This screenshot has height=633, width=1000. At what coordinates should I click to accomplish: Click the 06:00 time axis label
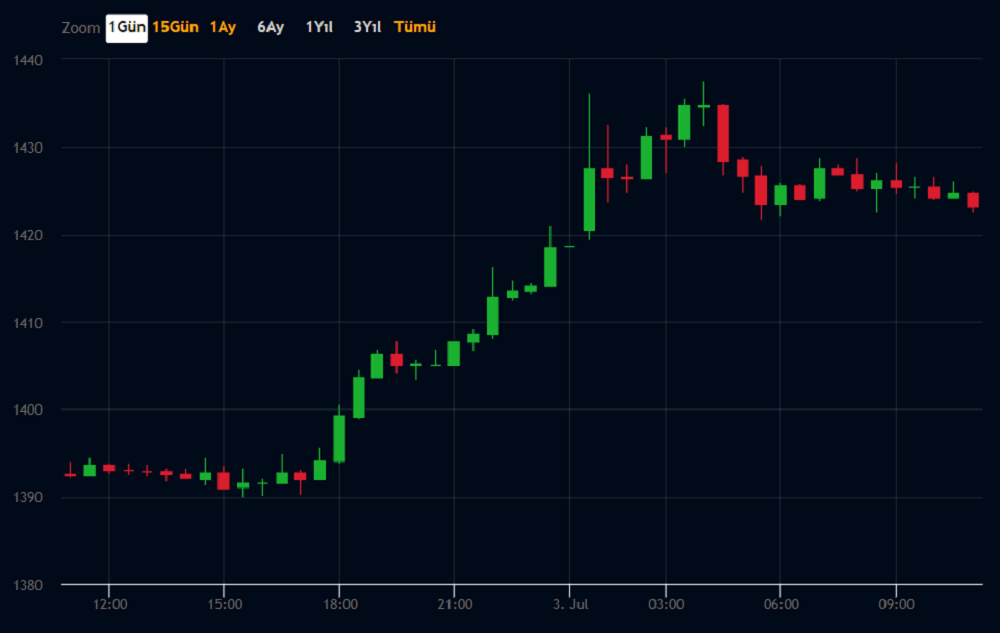tap(781, 604)
